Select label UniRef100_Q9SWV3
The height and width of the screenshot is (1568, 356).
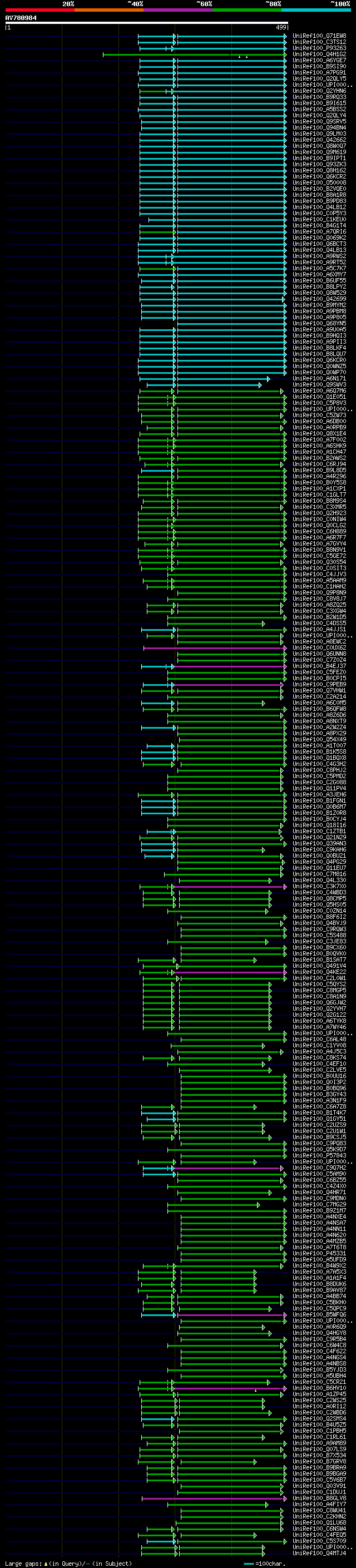pyautogui.click(x=319, y=385)
